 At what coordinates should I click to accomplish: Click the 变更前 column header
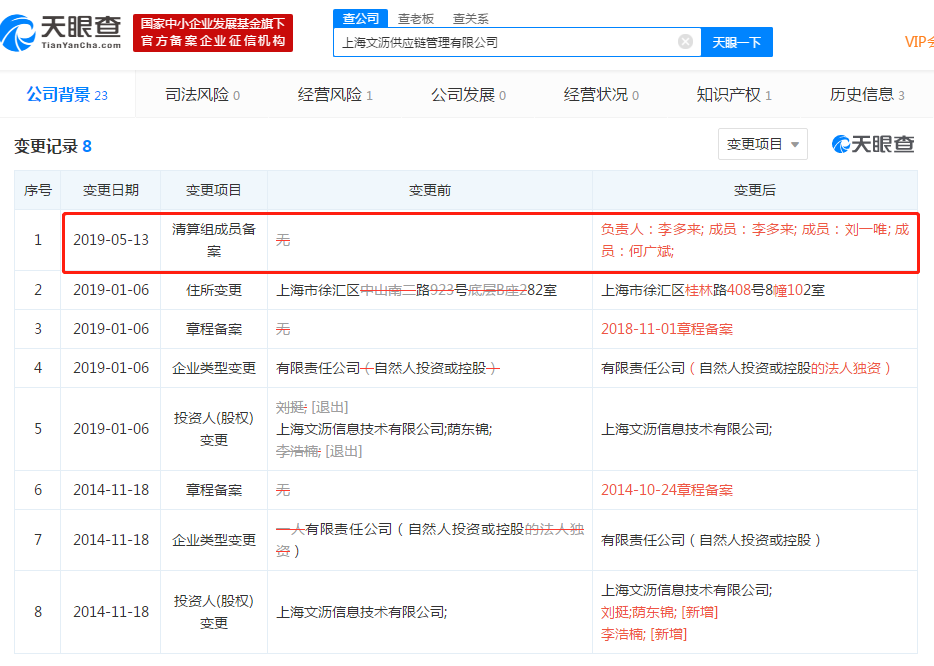430,190
